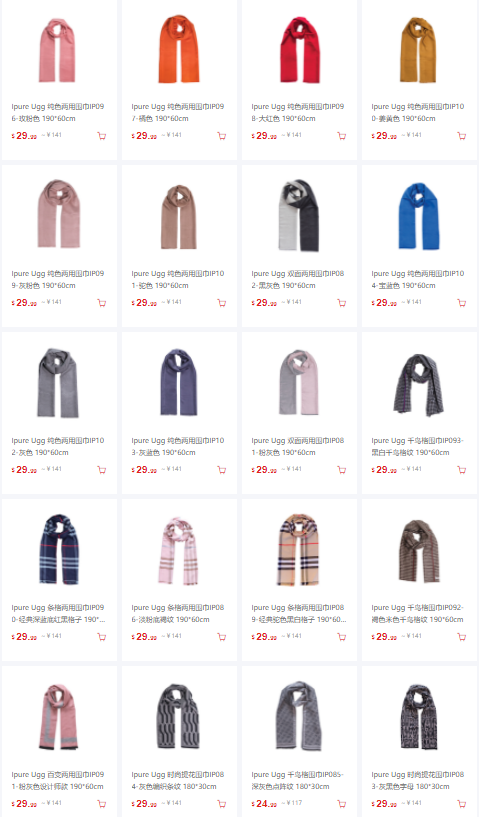479x817 pixels.
Task: Add the ginger yellow scarf to cart
Action: point(461,136)
